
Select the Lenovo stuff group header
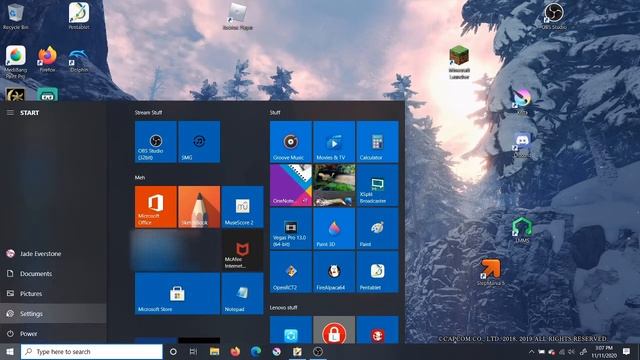point(283,307)
